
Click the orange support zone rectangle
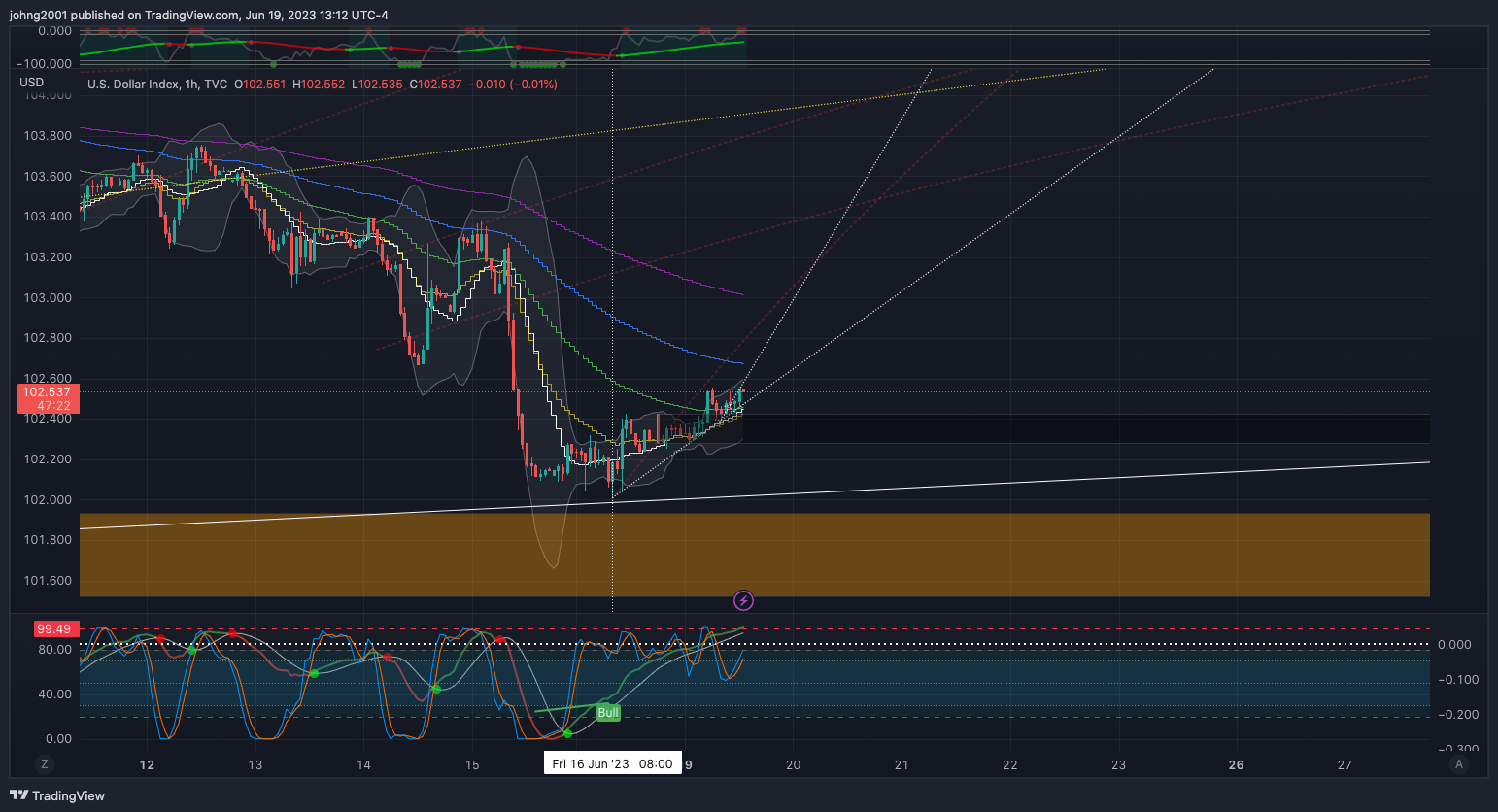point(754,555)
